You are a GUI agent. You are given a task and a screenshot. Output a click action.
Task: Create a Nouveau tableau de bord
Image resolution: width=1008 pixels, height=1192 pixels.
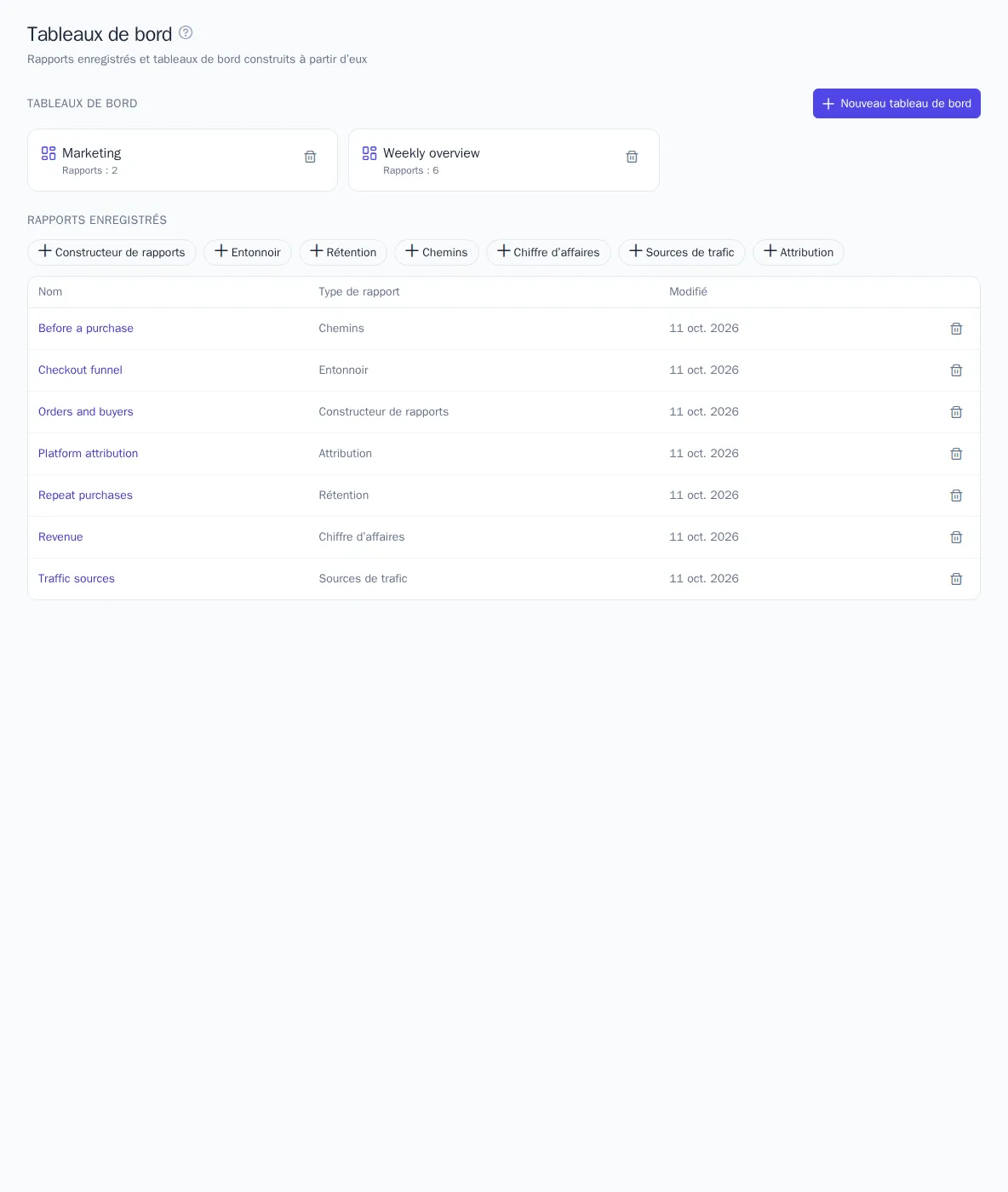coord(896,103)
